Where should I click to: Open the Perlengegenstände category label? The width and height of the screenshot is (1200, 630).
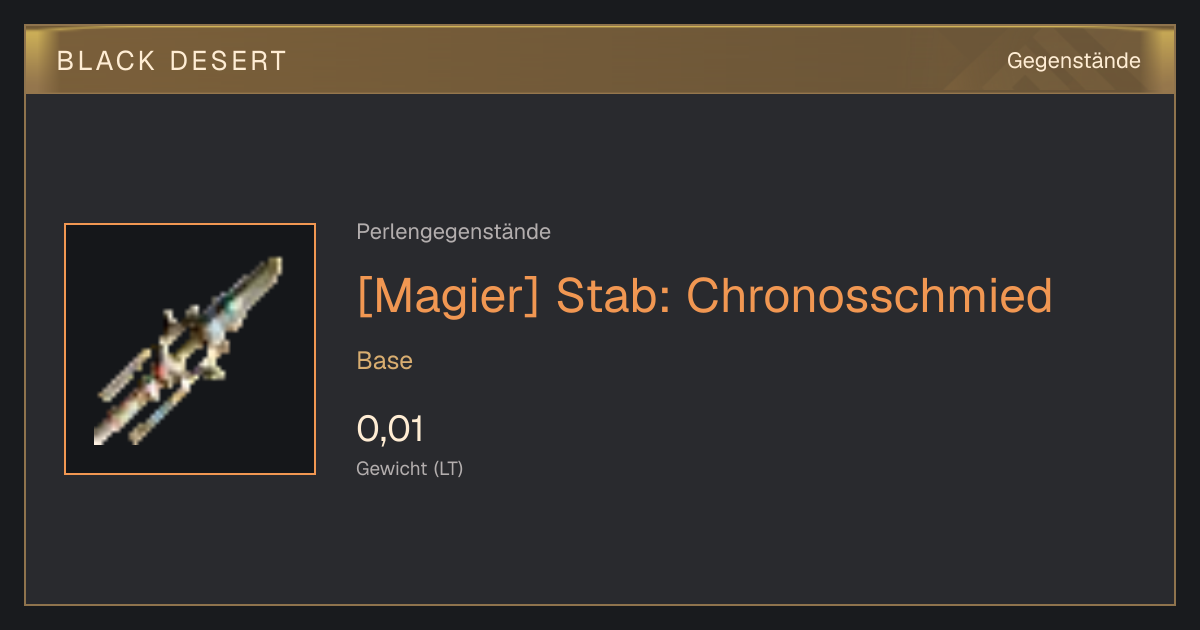[453, 232]
